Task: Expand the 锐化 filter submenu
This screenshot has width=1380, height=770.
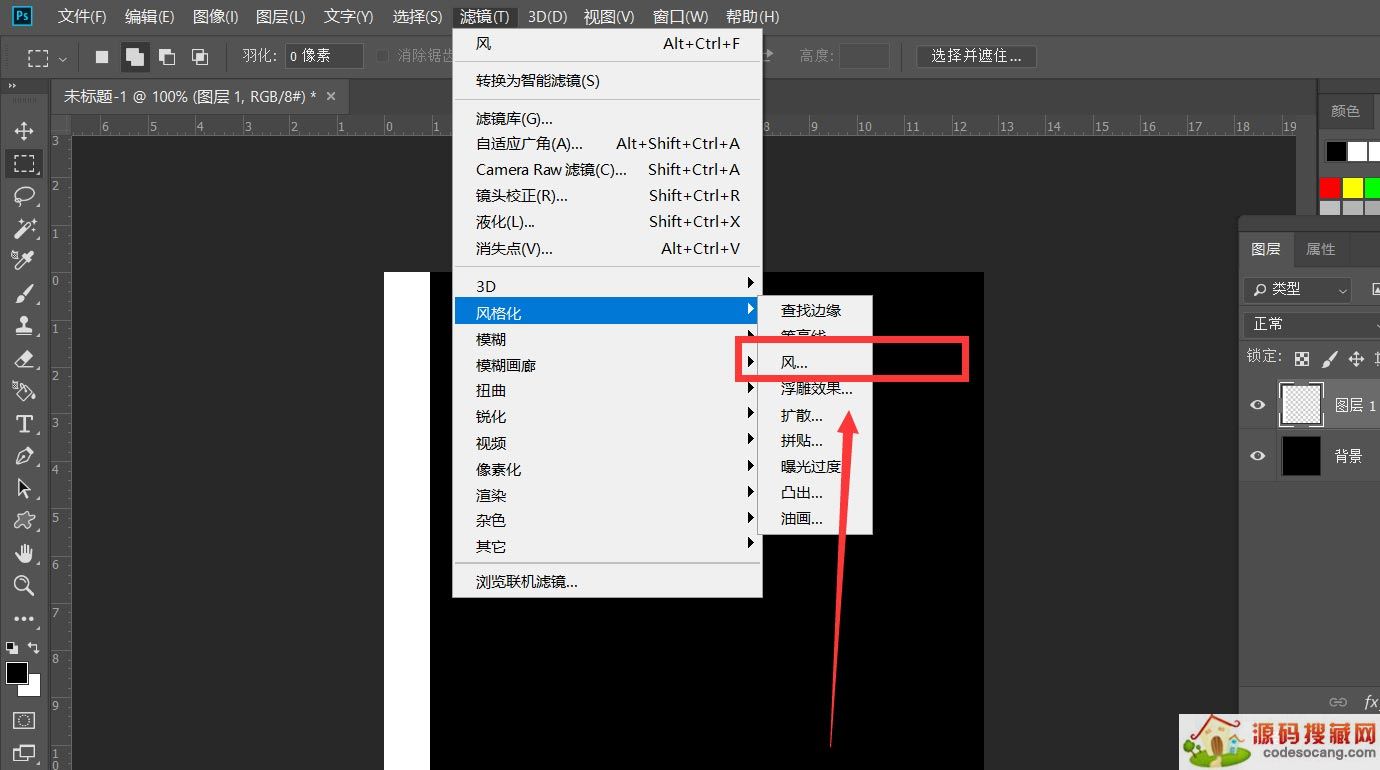Action: tap(607, 417)
